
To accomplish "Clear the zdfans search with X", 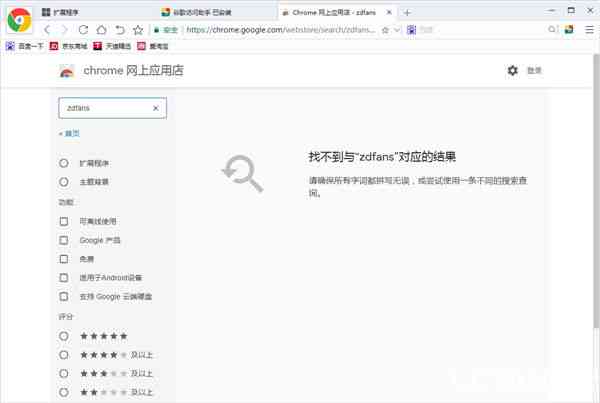I will click(156, 108).
